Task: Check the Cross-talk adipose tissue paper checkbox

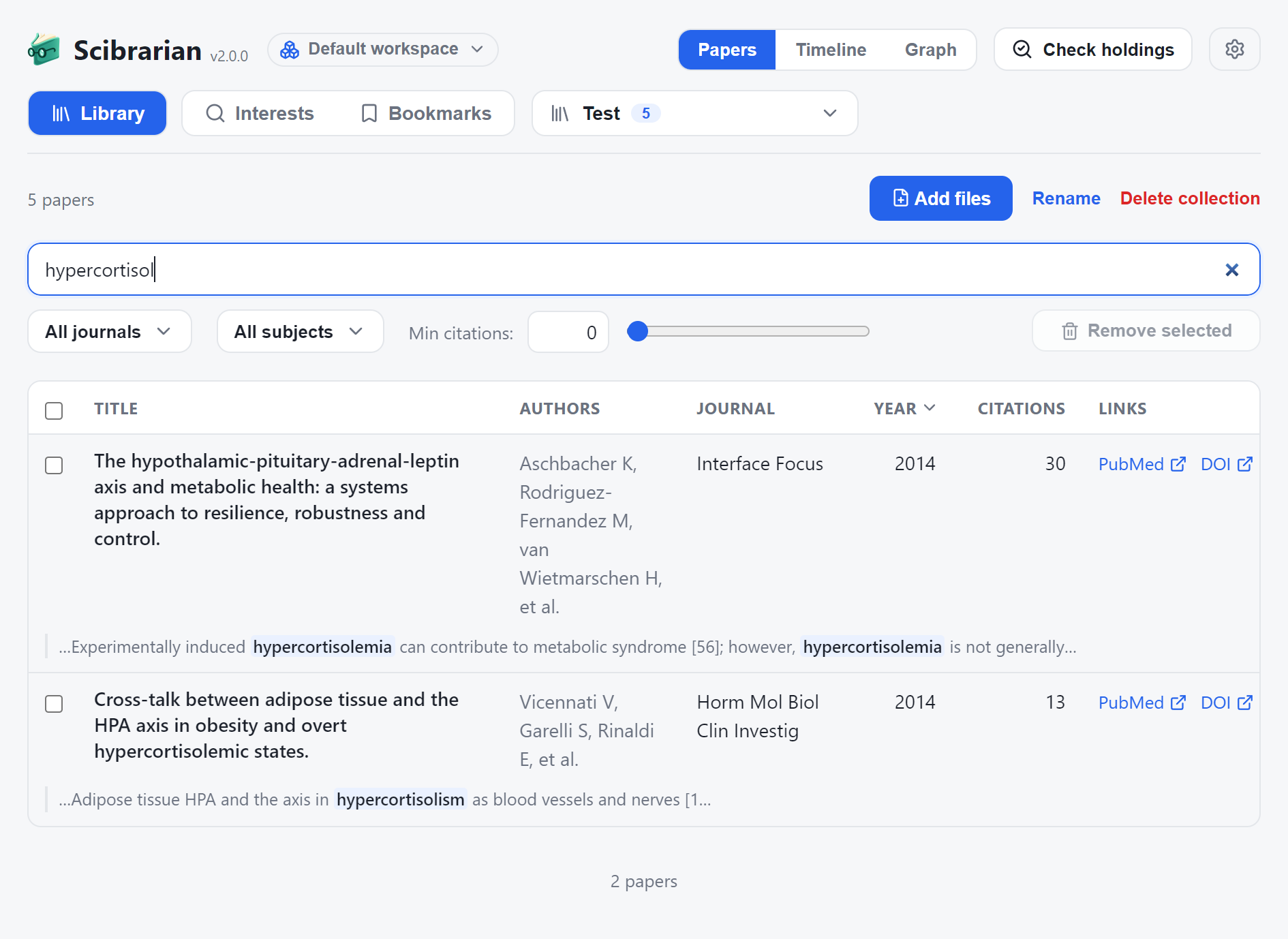Action: click(54, 703)
